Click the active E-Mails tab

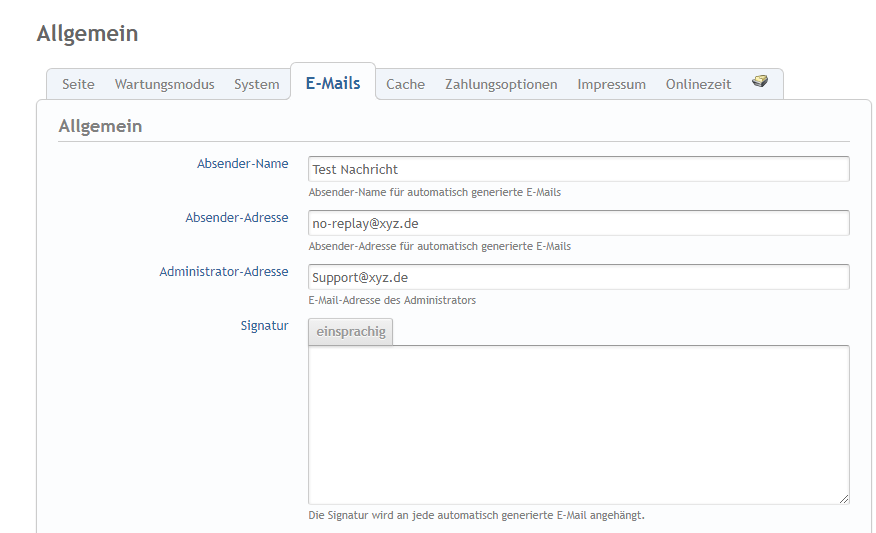[333, 83]
